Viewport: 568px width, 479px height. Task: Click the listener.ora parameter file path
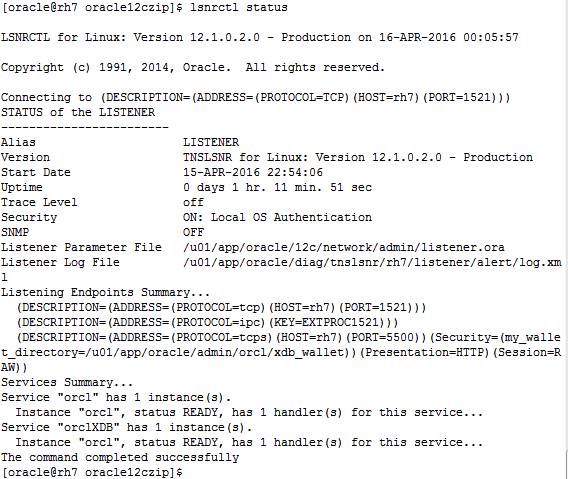coord(344,247)
